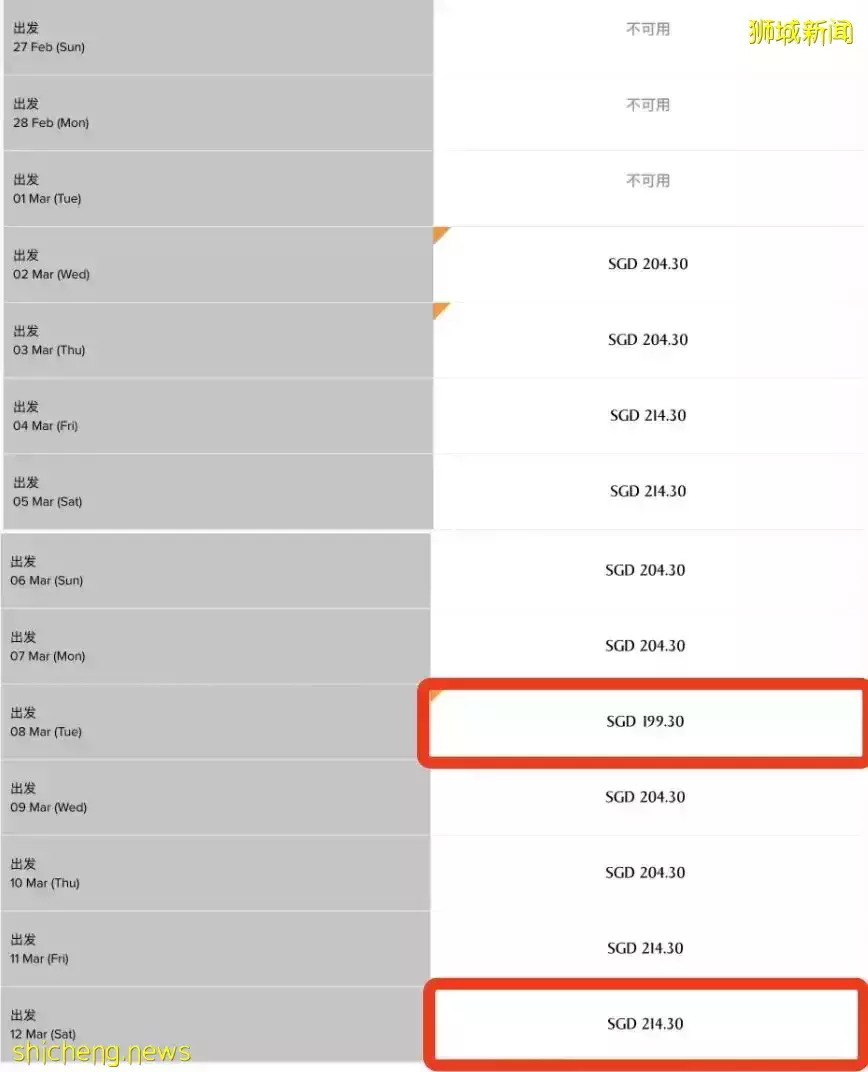Click the unavailable 不可用 cell for 27 Feb

(648, 29)
